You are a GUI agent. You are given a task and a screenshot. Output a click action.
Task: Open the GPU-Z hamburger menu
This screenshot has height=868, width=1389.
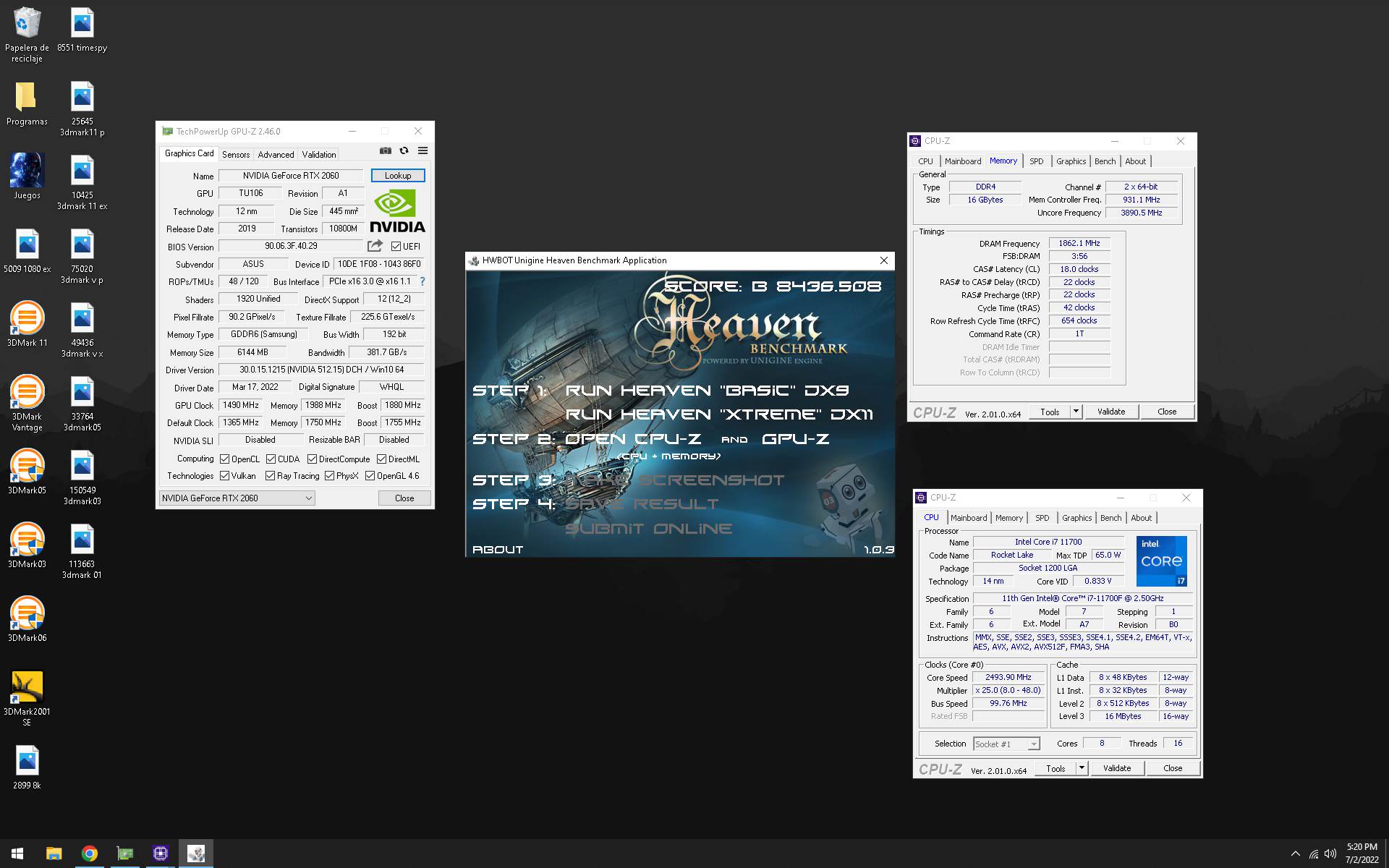pyautogui.click(x=423, y=150)
